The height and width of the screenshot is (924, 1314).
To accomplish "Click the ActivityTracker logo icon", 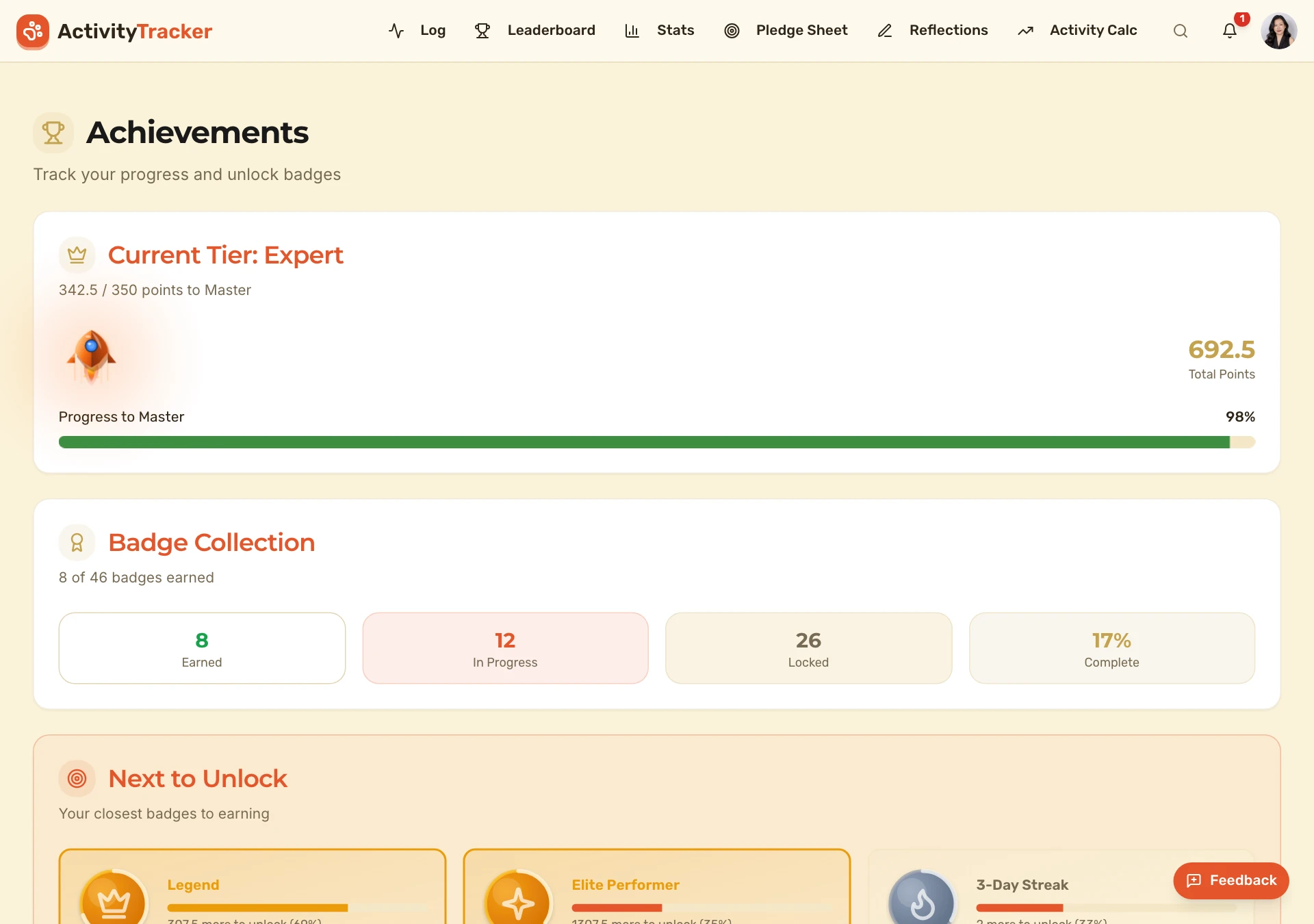I will tap(33, 31).
